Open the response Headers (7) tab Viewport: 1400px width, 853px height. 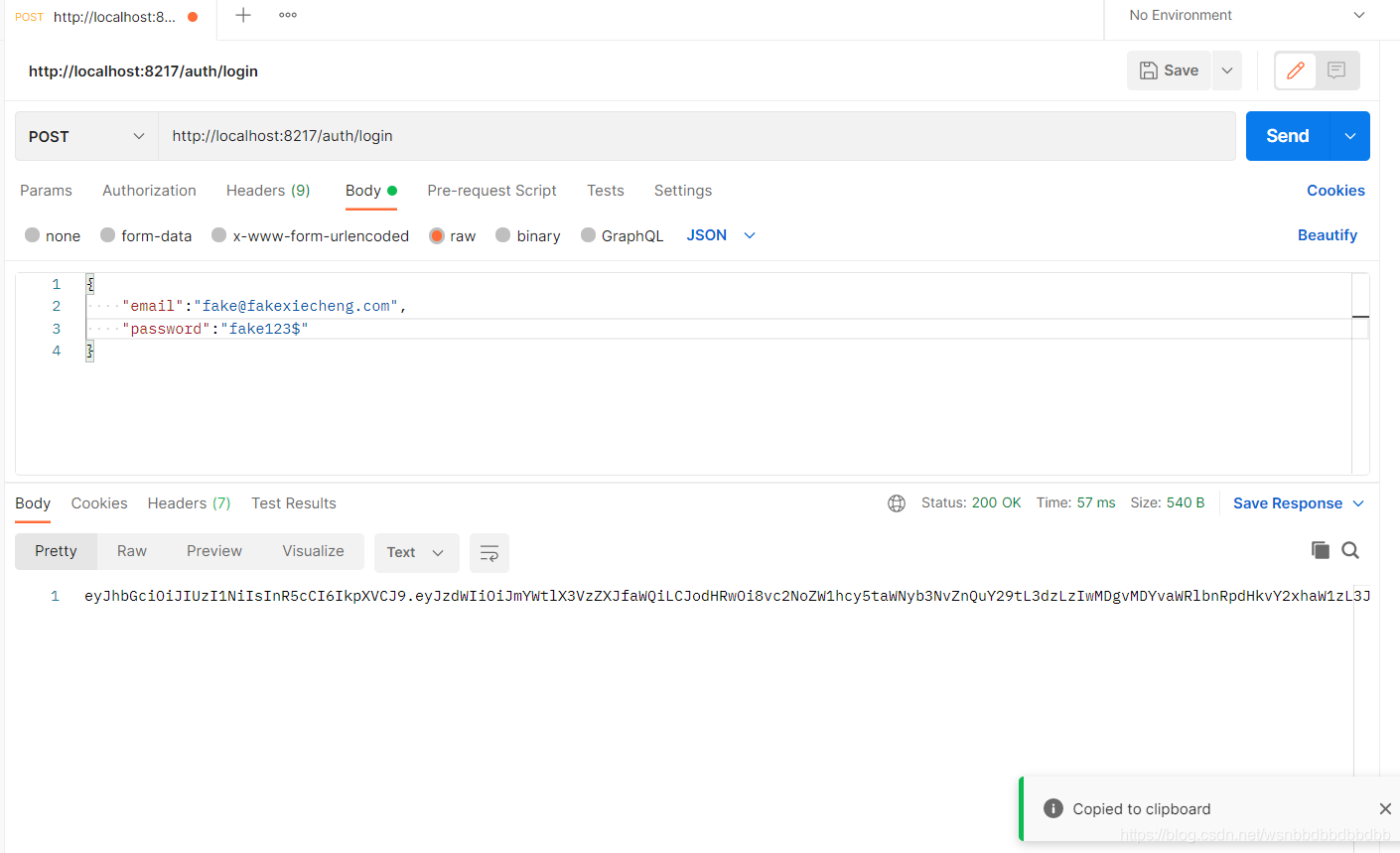pyautogui.click(x=189, y=503)
